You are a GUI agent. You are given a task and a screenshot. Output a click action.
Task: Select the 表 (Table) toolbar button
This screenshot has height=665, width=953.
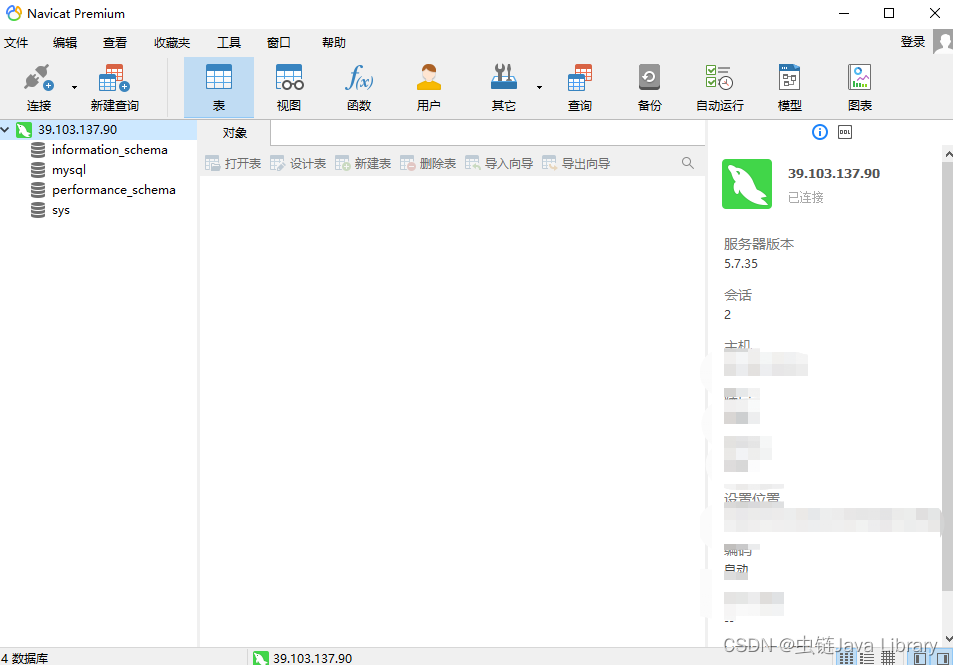(x=219, y=88)
